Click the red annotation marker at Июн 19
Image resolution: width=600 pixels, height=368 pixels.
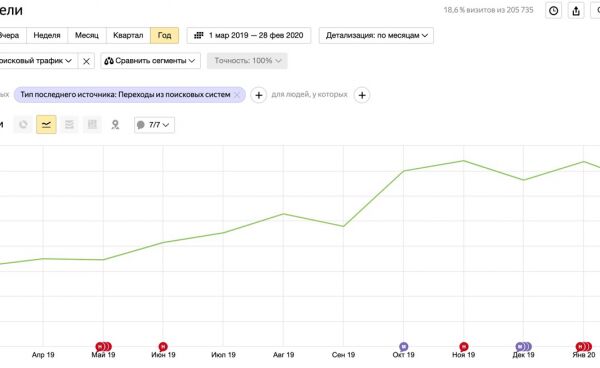click(x=163, y=347)
